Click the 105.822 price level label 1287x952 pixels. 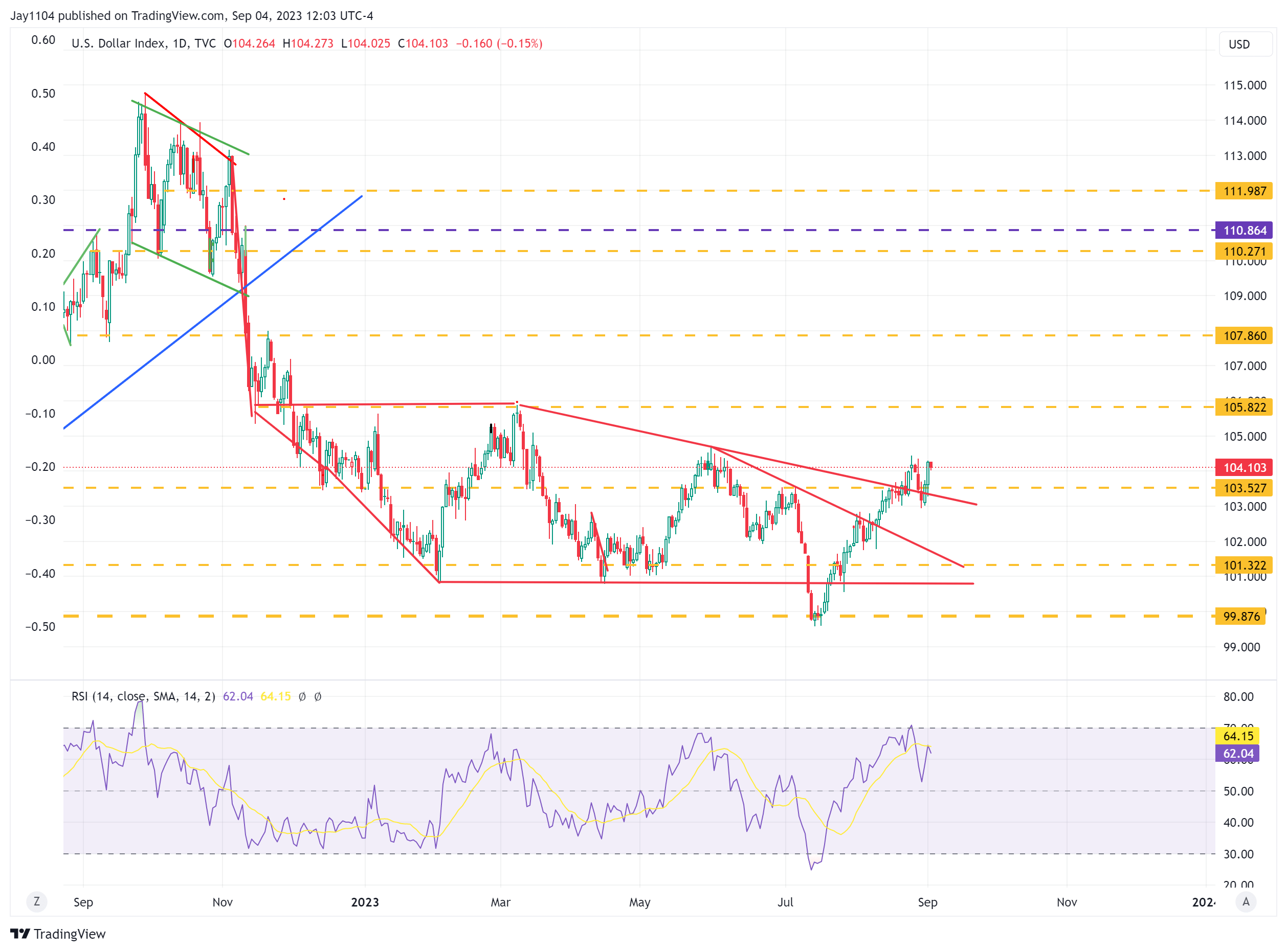pyautogui.click(x=1244, y=407)
